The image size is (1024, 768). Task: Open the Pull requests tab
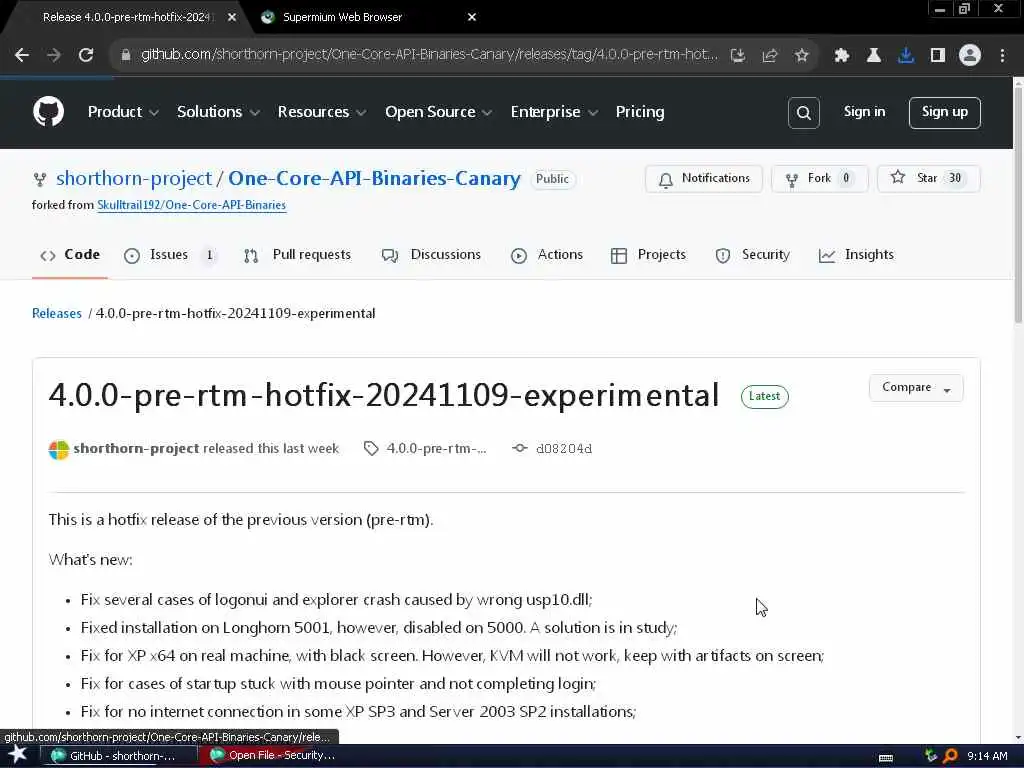click(x=297, y=255)
